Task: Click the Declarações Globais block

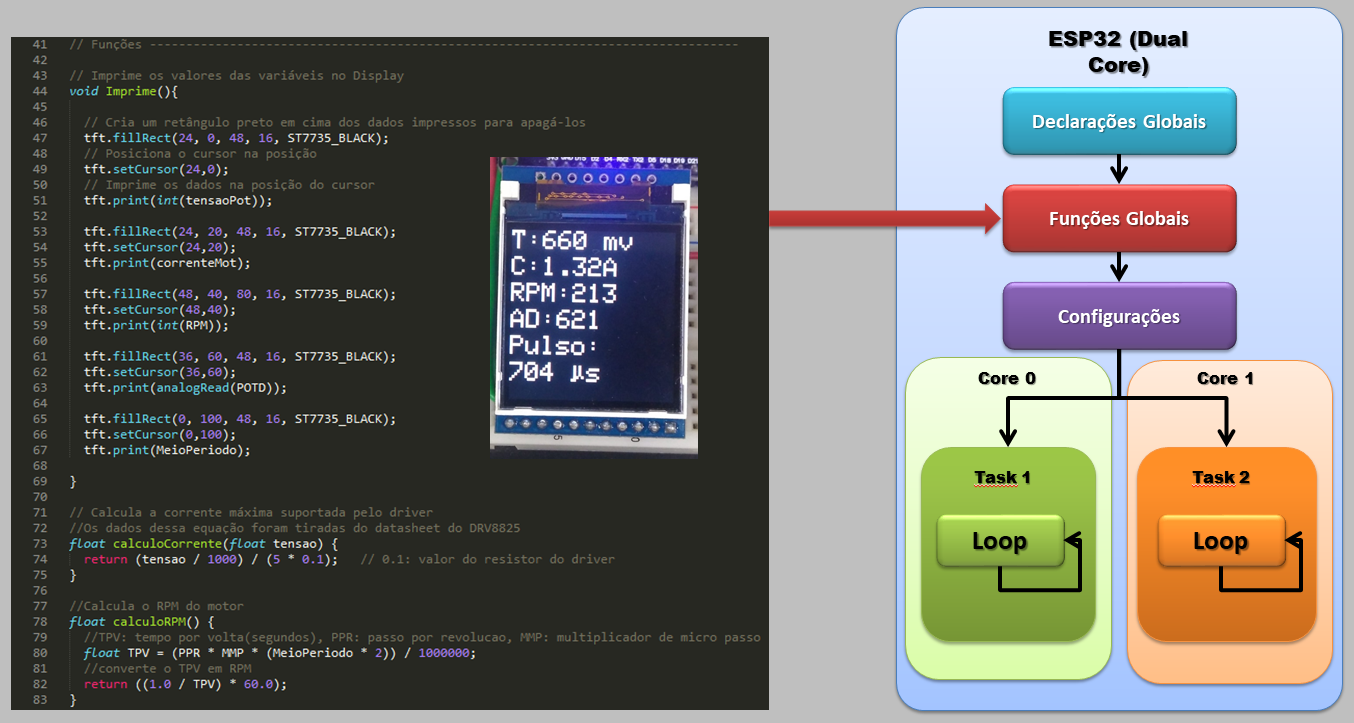Action: pyautogui.click(x=1118, y=122)
